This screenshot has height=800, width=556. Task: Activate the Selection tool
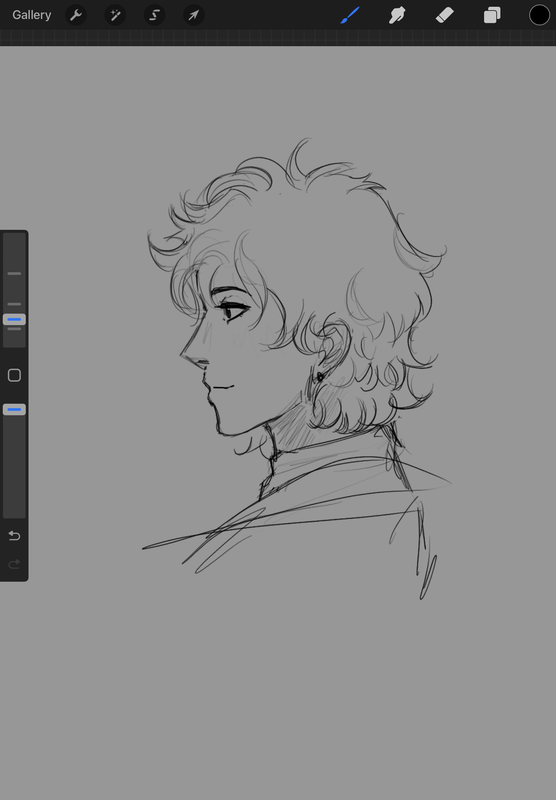(155, 15)
